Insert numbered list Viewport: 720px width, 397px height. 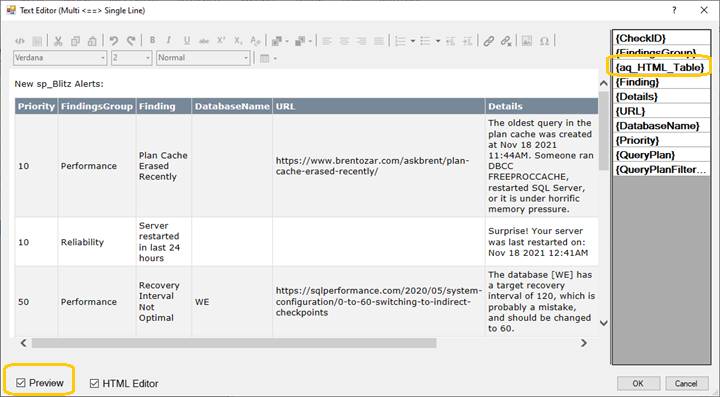(x=400, y=41)
